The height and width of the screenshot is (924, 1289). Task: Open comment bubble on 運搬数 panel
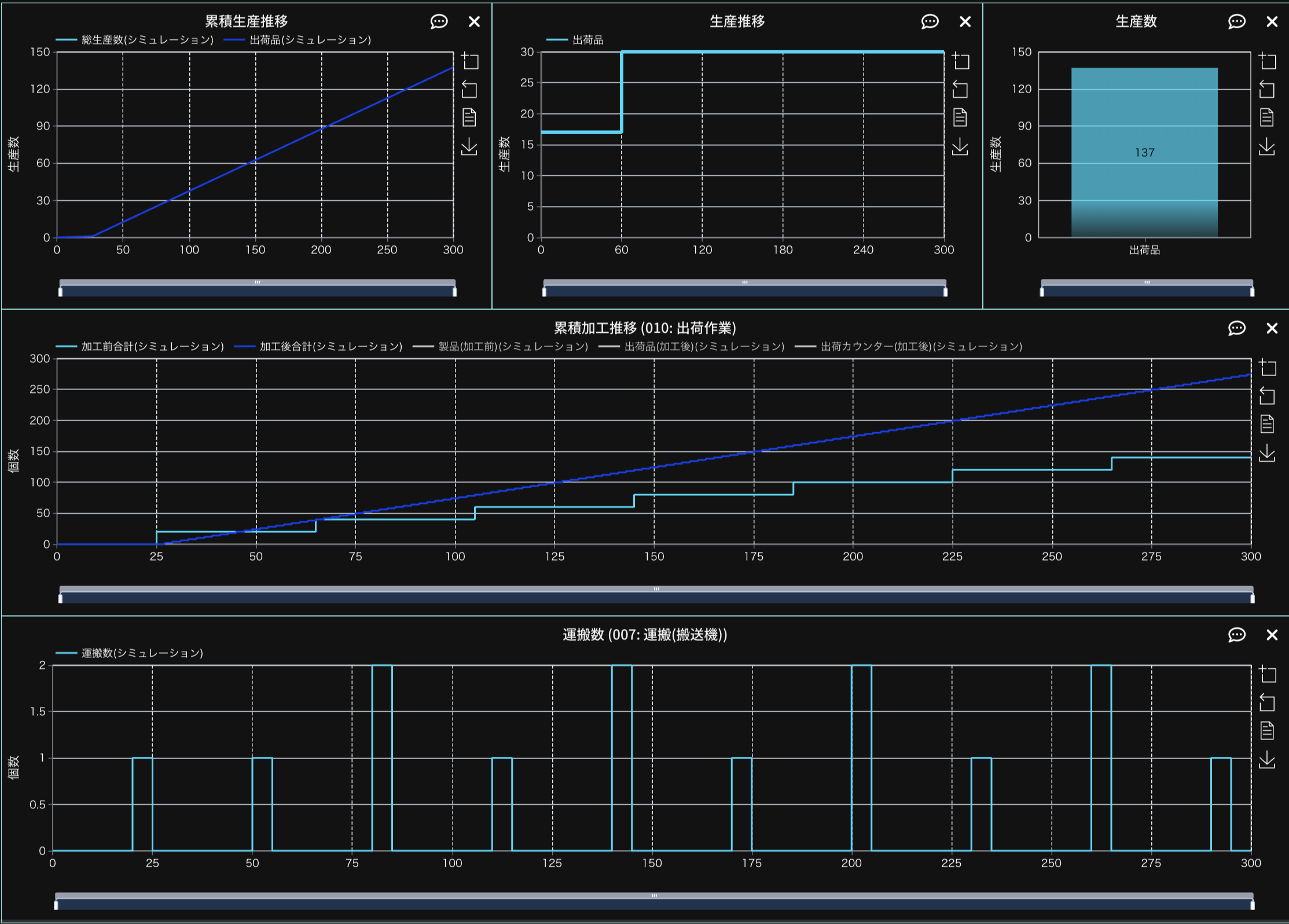point(1236,635)
